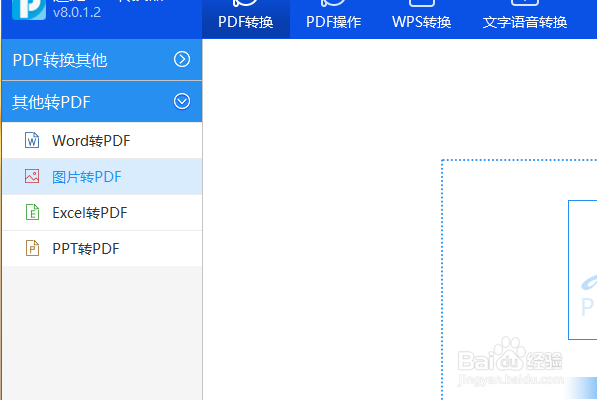597x400 pixels.
Task: Click the version number v8.0.1.2
Action: (x=77, y=12)
